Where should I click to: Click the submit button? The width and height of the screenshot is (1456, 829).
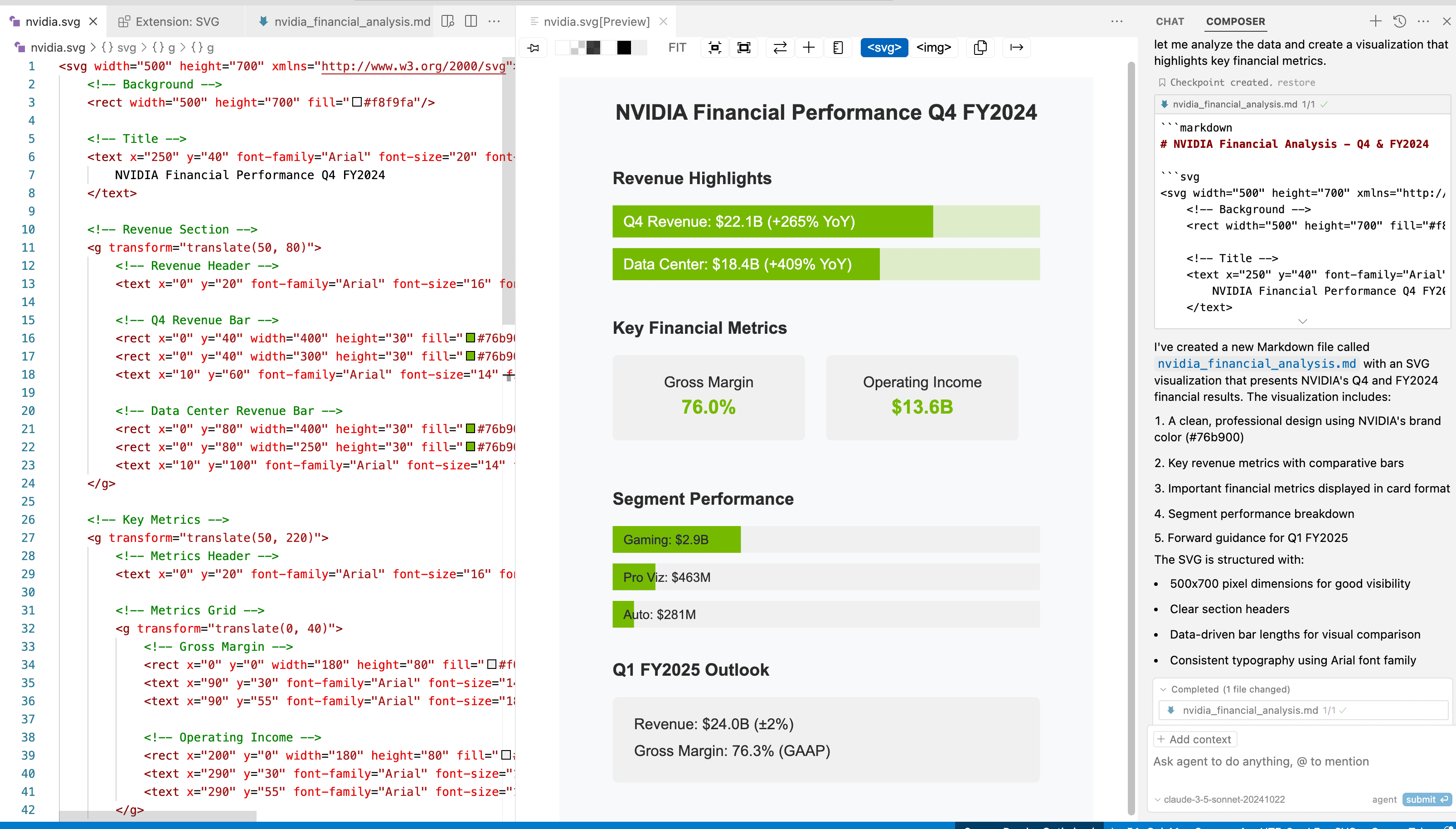point(1427,800)
